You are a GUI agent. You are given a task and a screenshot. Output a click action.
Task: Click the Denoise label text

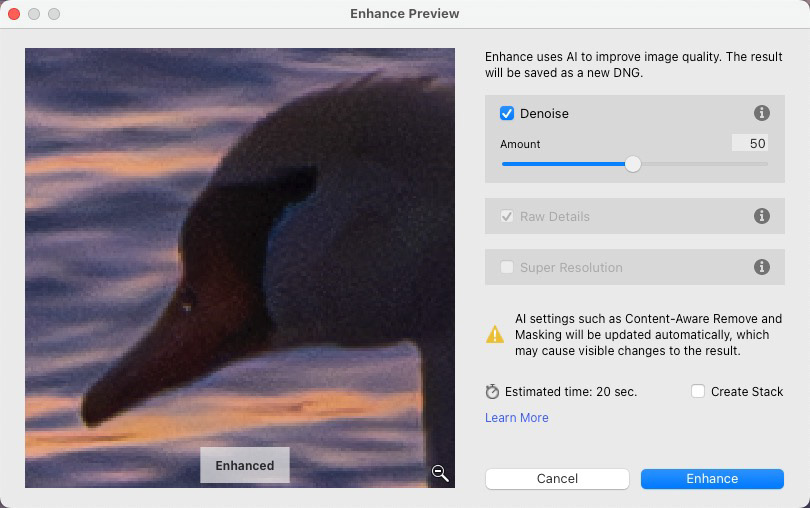click(544, 114)
